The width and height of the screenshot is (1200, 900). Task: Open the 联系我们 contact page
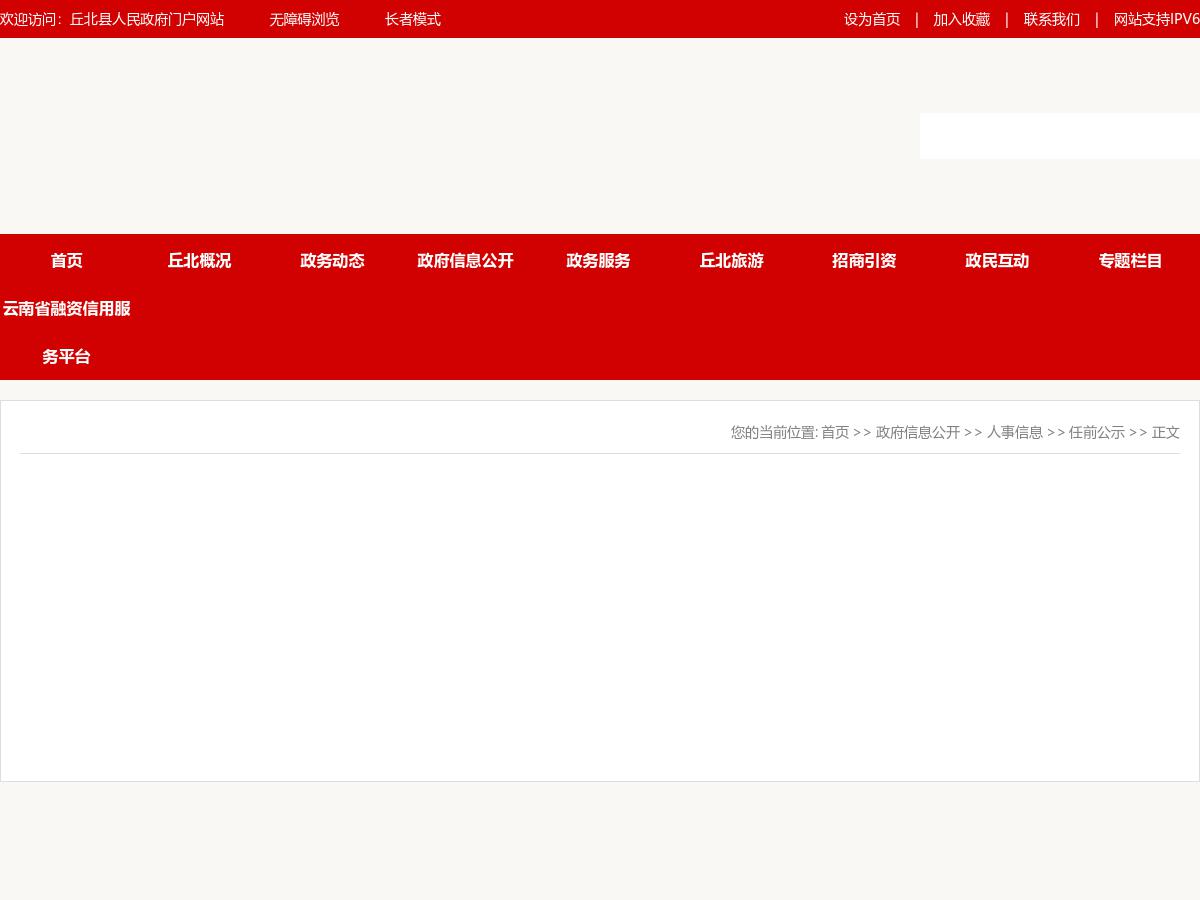coord(1051,19)
